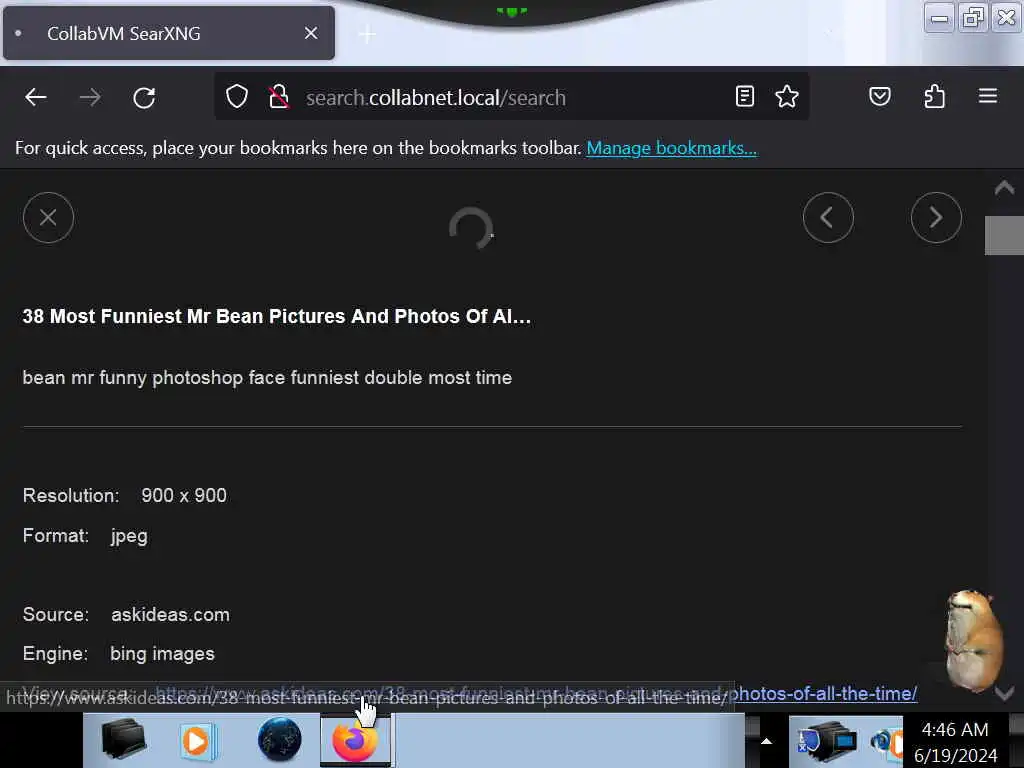Show the previous image result
This screenshot has width=1024, height=768.
[x=828, y=217]
